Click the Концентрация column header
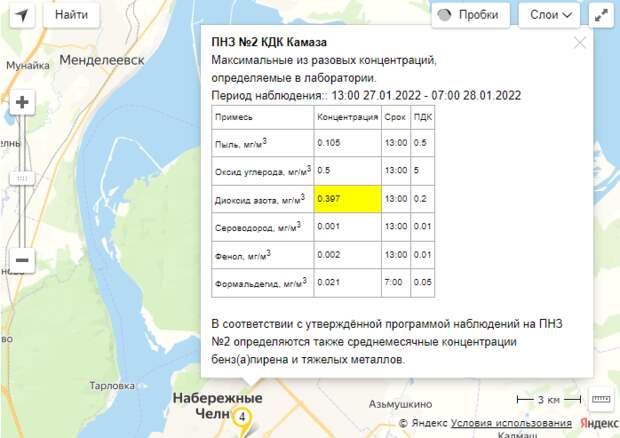 point(348,117)
